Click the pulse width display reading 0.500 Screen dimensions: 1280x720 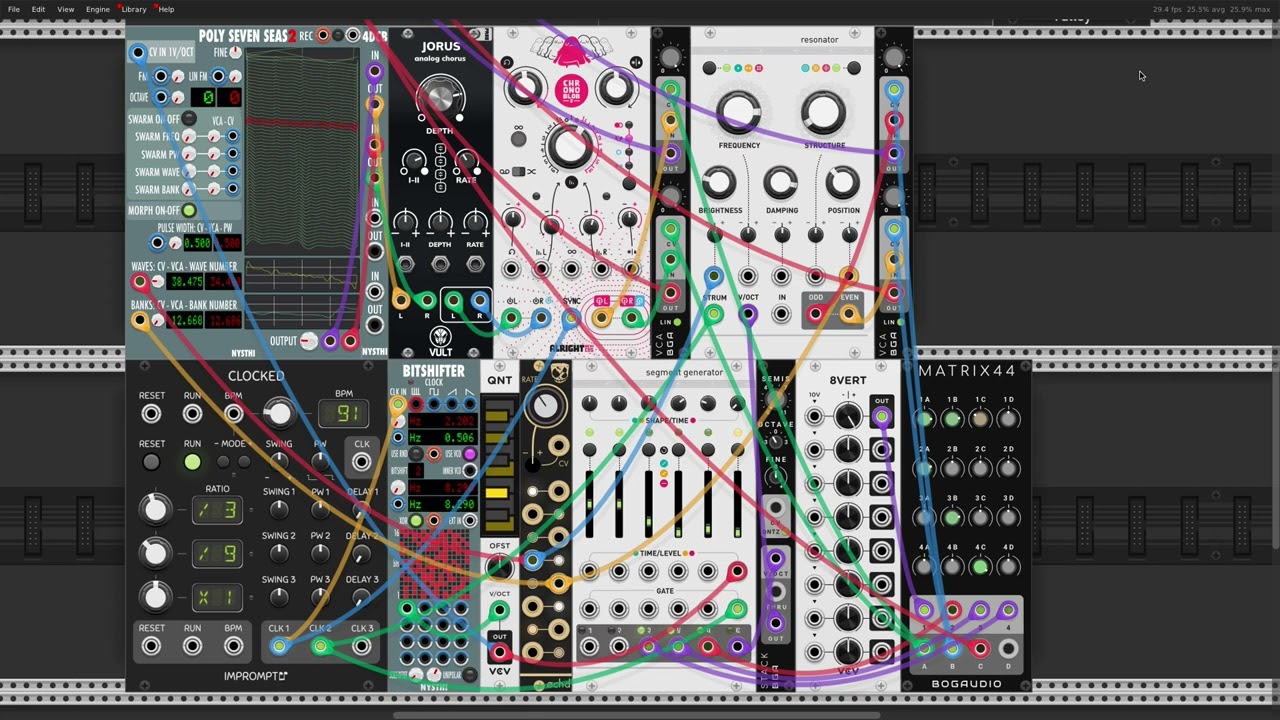196,243
